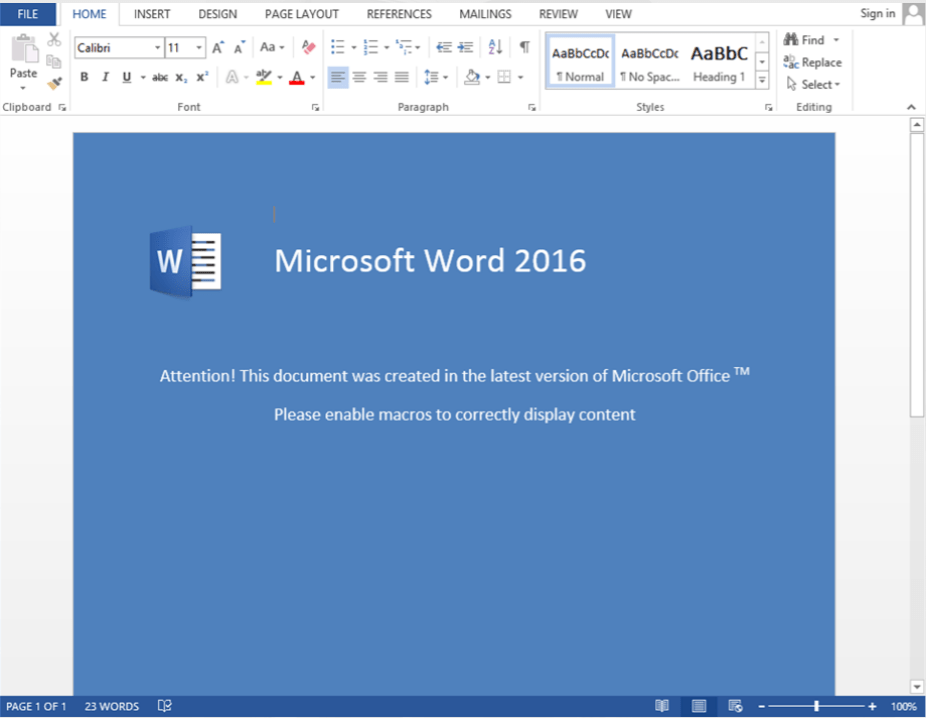The image size is (926, 718).
Task: Activate the Format Painter brush
Action: (54, 83)
